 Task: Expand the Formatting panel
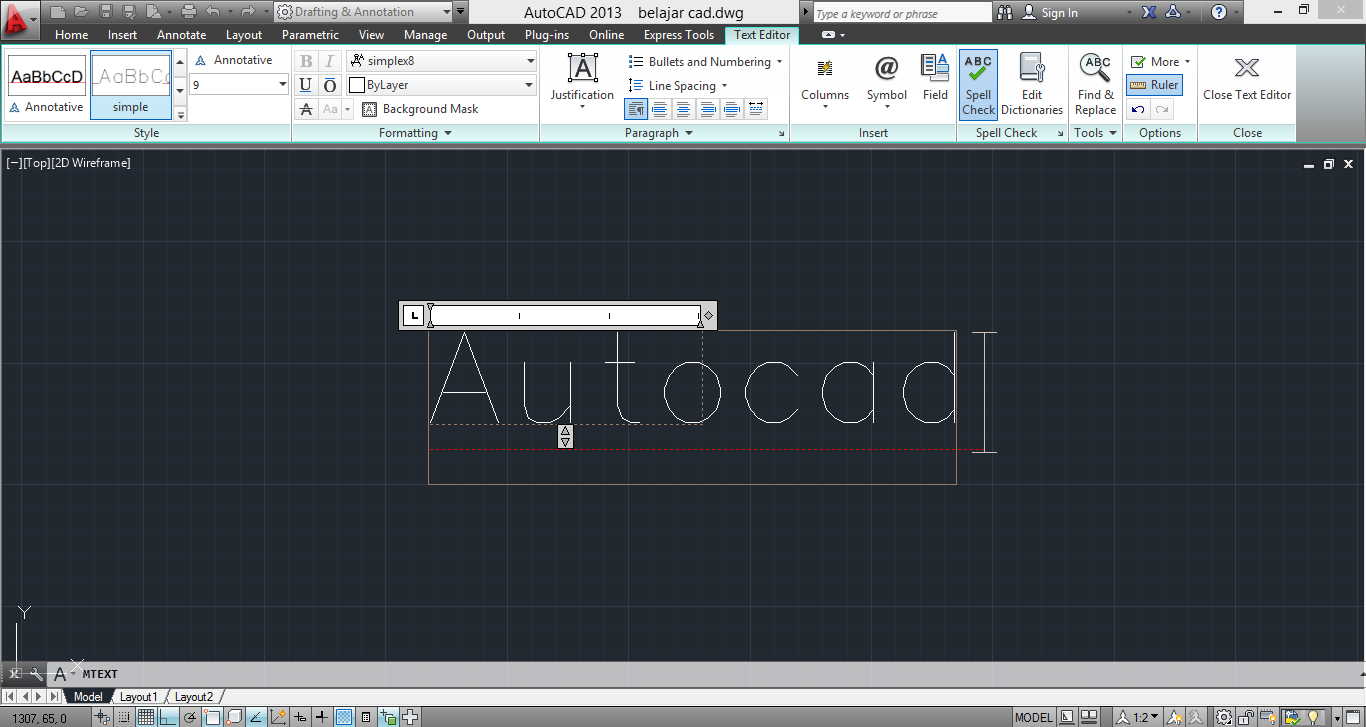tap(415, 133)
